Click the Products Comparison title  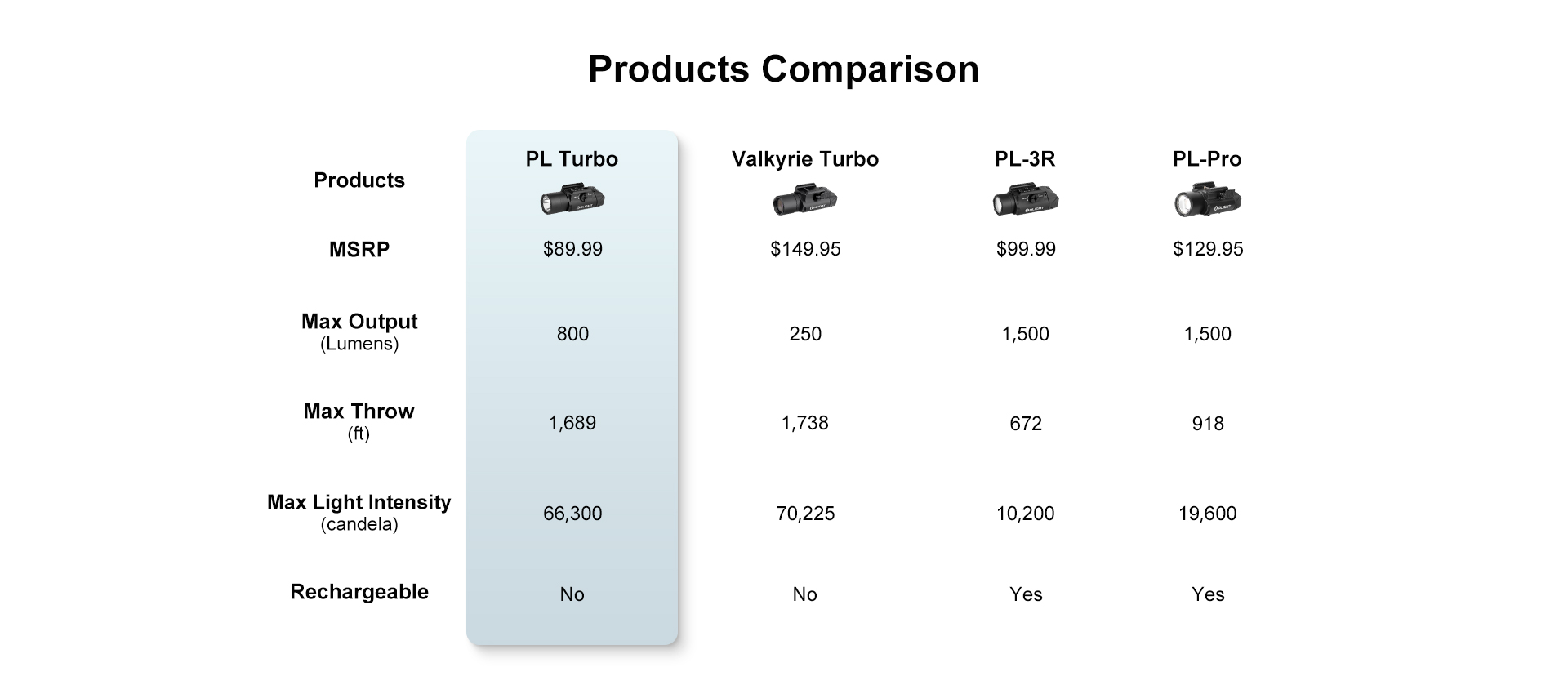pos(783,69)
